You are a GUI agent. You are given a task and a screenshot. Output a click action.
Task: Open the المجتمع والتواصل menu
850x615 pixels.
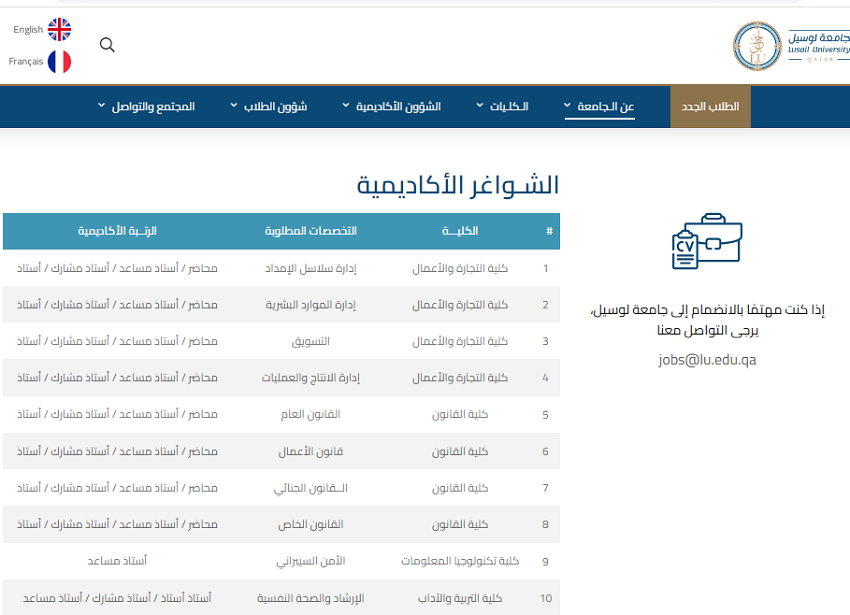(x=146, y=106)
